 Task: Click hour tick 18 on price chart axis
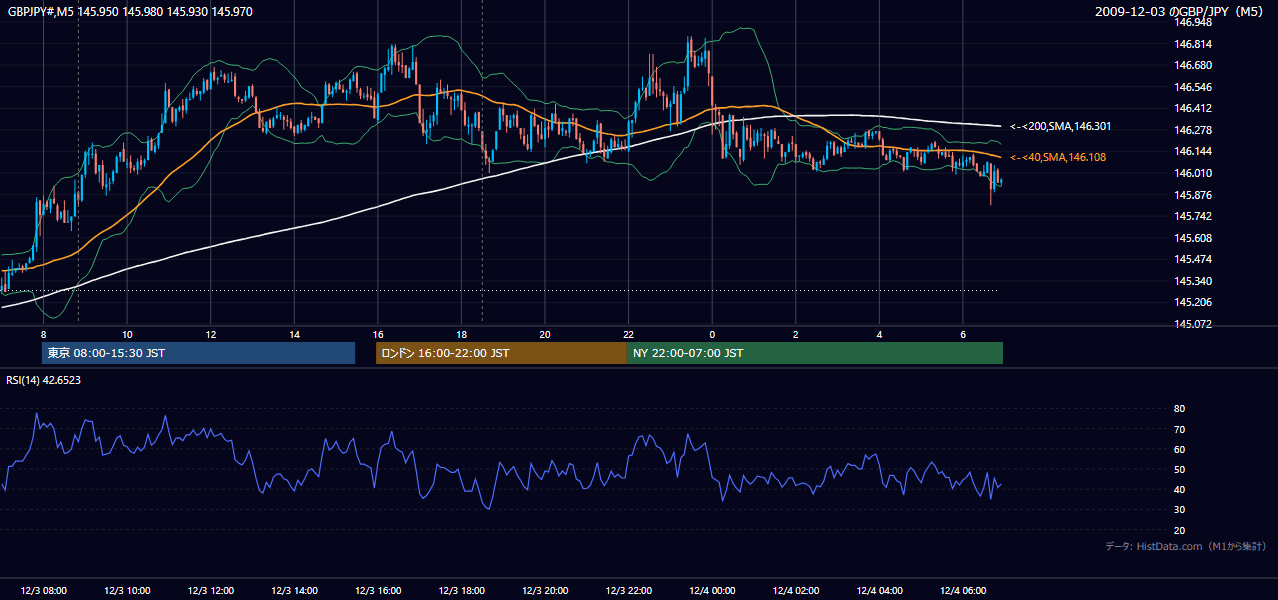click(x=461, y=334)
